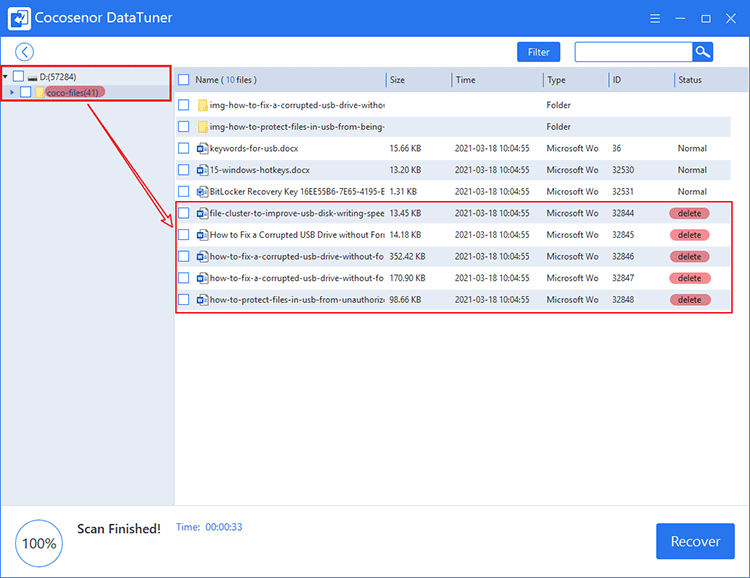Sort by the Time column header
Screen dimensions: 750x578
pyautogui.click(x=465, y=80)
